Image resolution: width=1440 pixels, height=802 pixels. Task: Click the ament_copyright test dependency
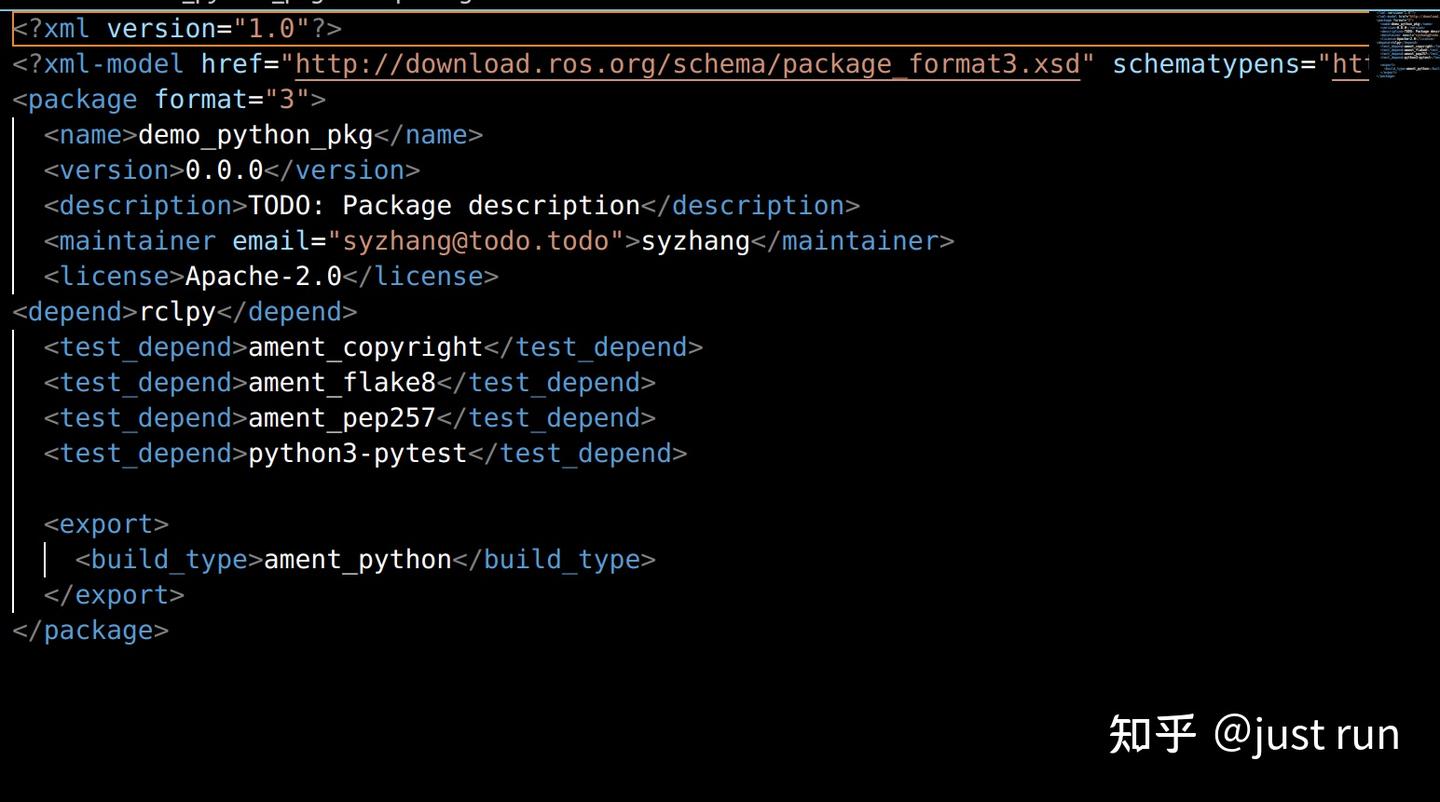coord(365,348)
